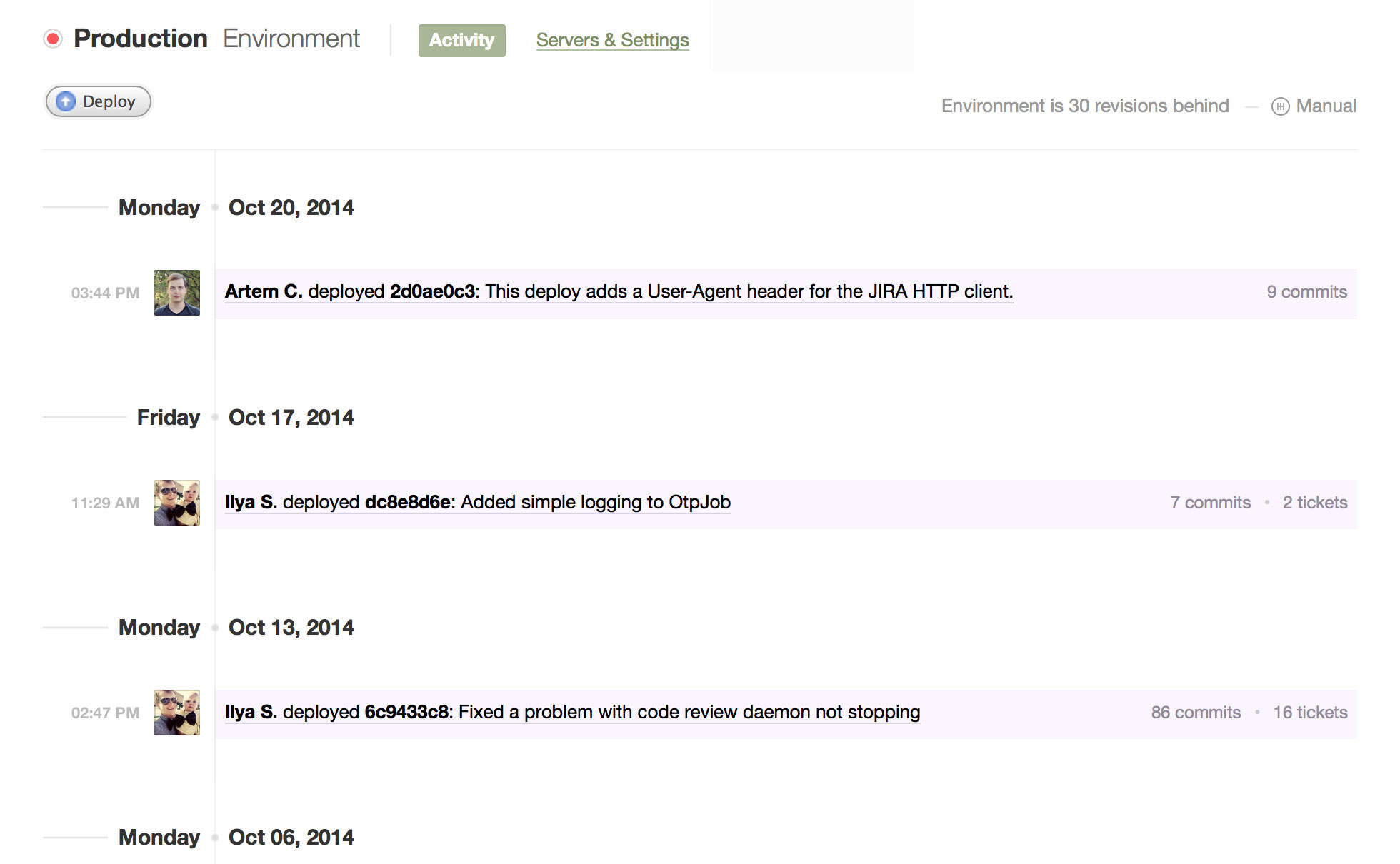Click the red Production status indicator

click(53, 39)
